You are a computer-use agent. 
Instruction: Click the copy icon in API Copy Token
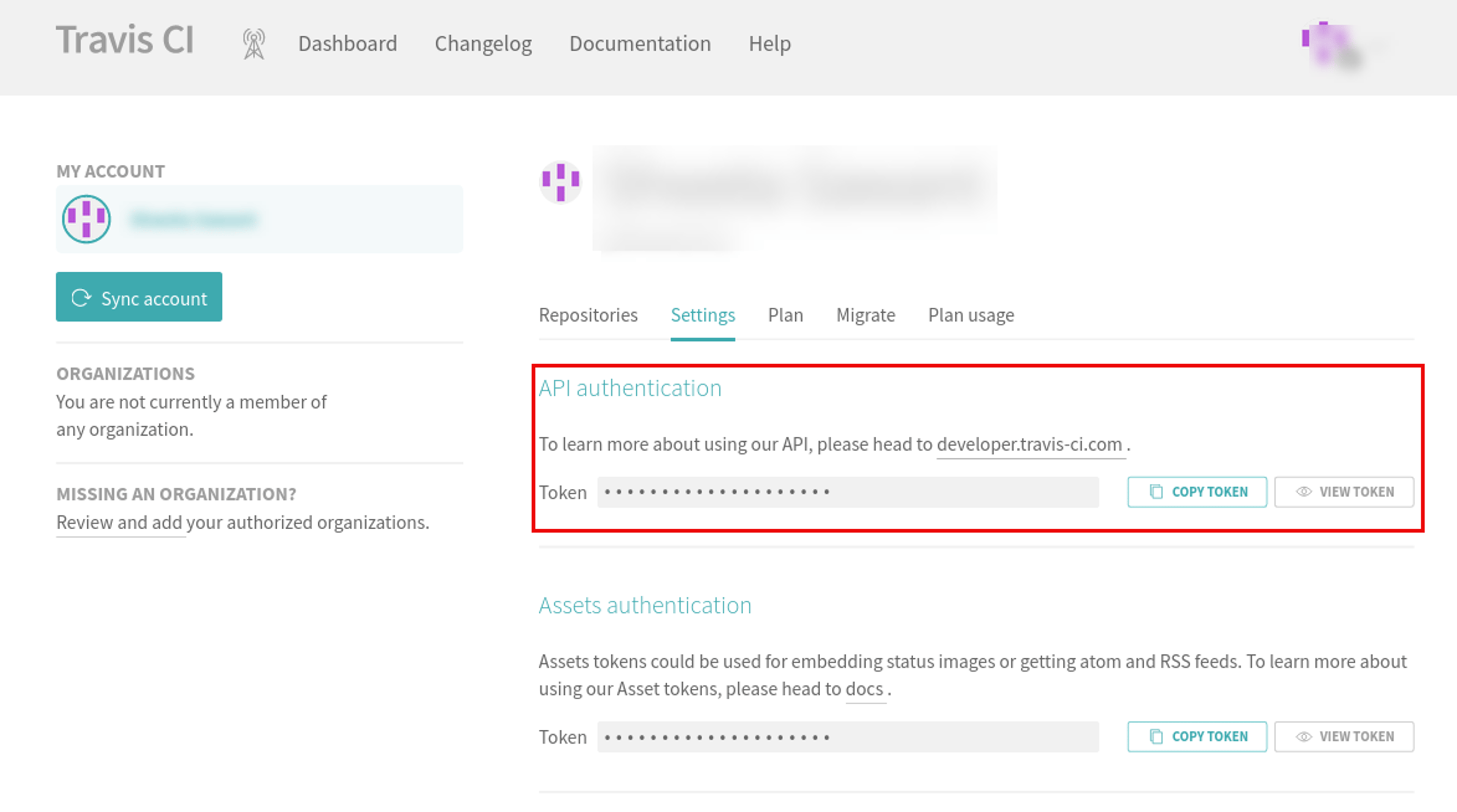click(1156, 491)
